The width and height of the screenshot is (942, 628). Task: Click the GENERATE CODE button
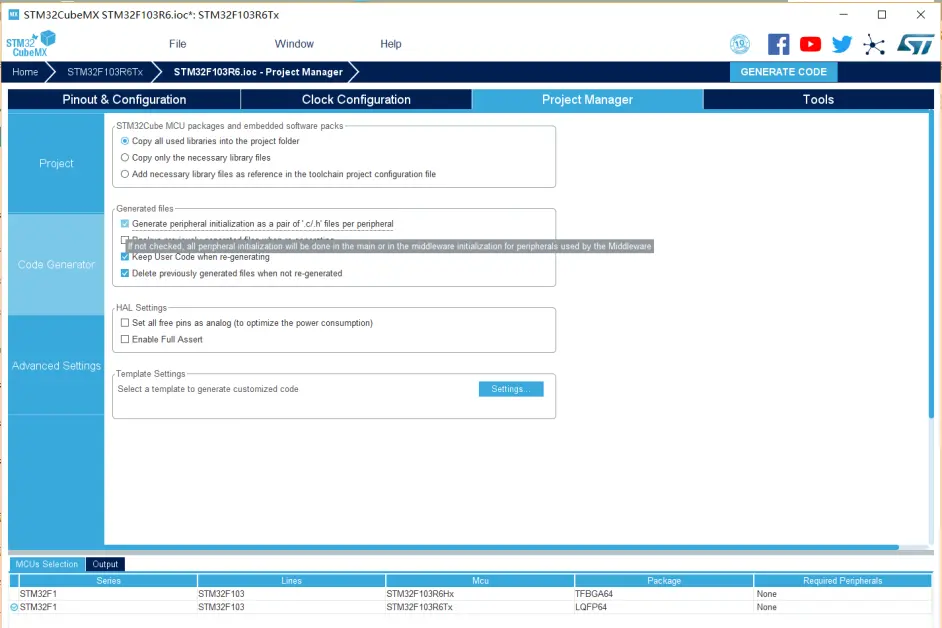point(783,72)
